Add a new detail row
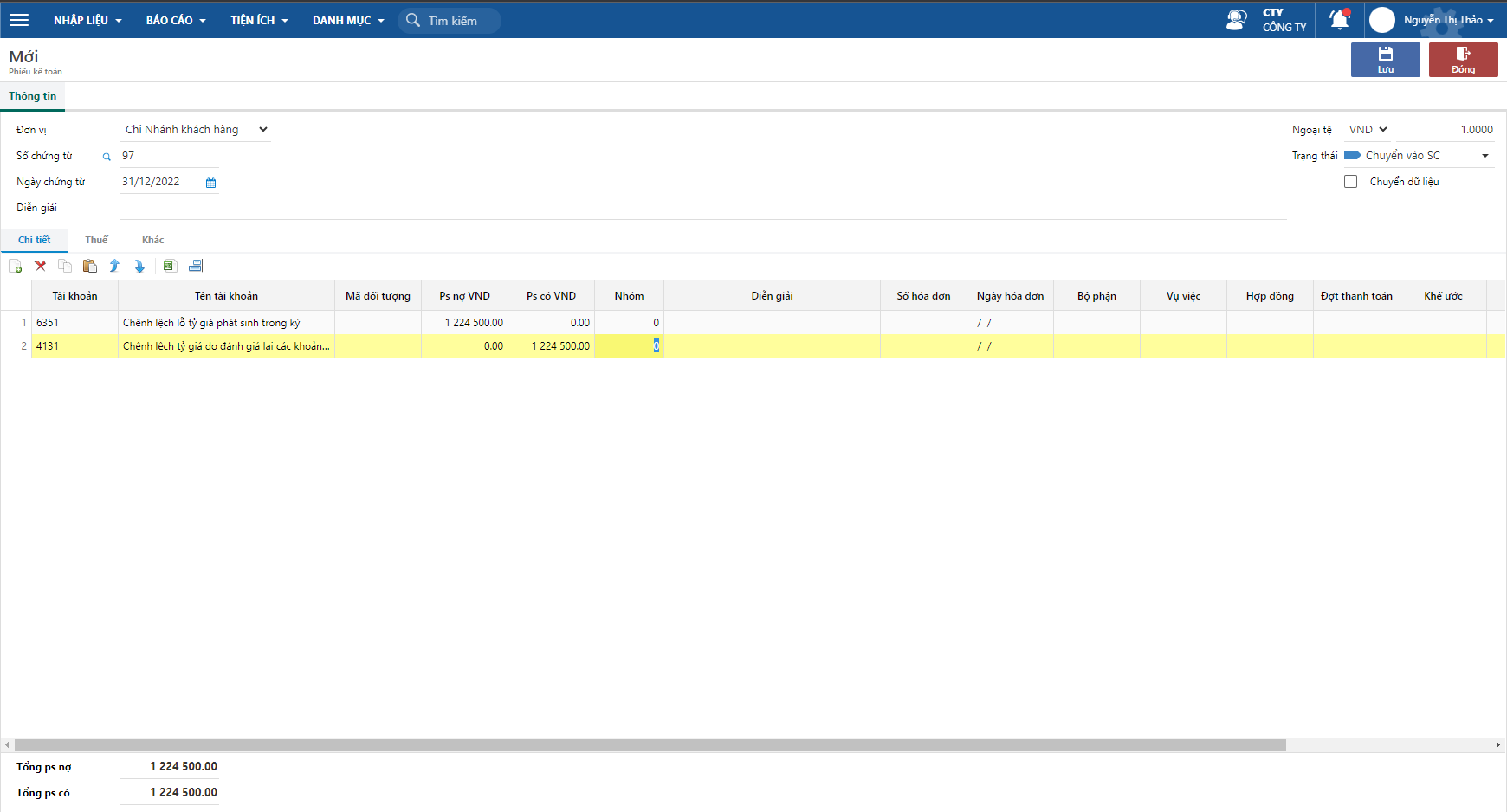The height and width of the screenshot is (812, 1507). click(15, 267)
